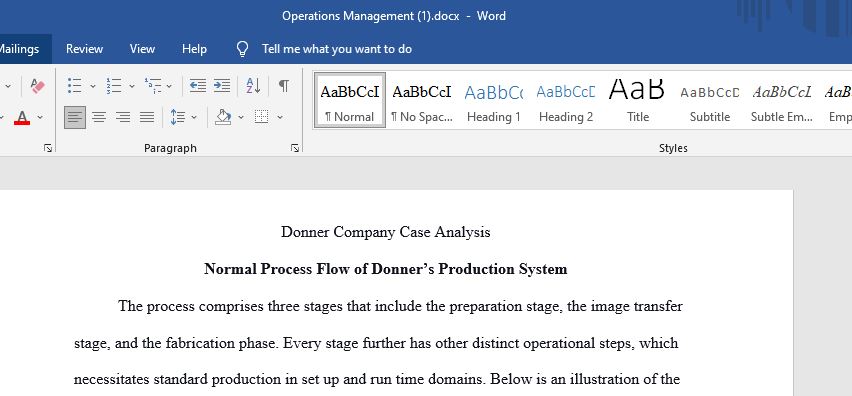Open the Paragraph settings dialog launcher
Viewport: 852px width, 396px height.
tap(295, 148)
